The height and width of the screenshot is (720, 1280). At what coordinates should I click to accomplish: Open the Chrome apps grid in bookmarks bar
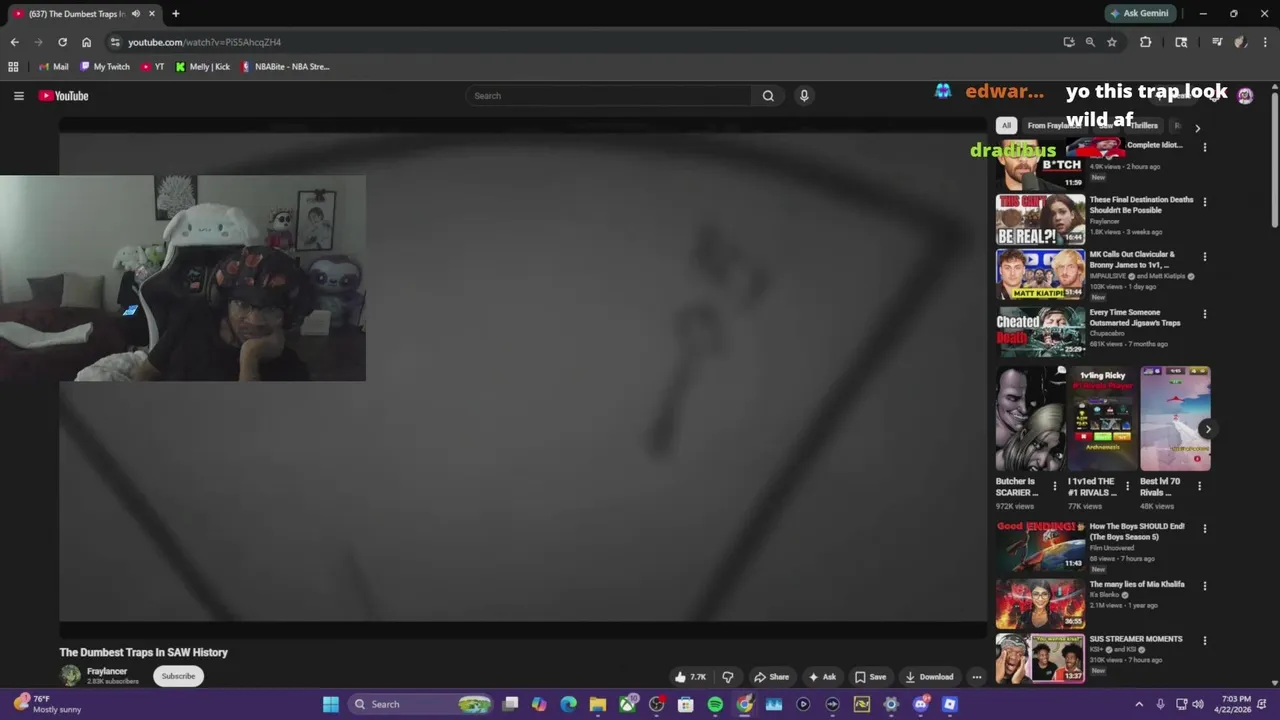(x=13, y=67)
